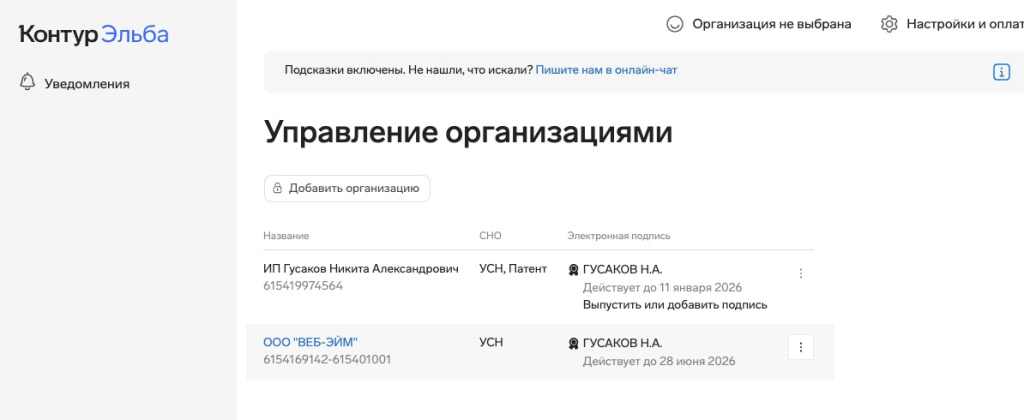The height and width of the screenshot is (420, 1024).
Task: Open three-dots menu for ООО ВЕБ-ЭЙМ row
Action: tap(800, 346)
